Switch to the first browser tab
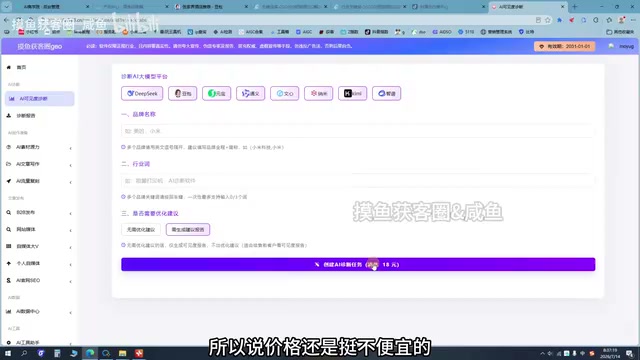 point(52,7)
